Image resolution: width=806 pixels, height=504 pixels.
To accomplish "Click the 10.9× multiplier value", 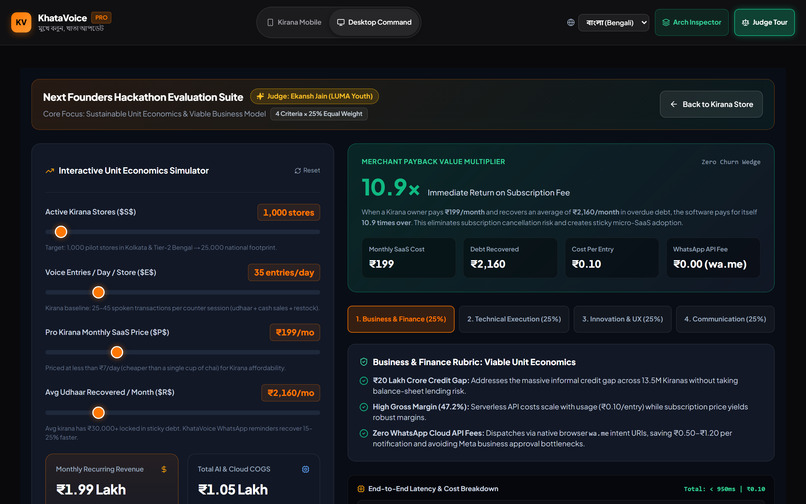I will [391, 188].
